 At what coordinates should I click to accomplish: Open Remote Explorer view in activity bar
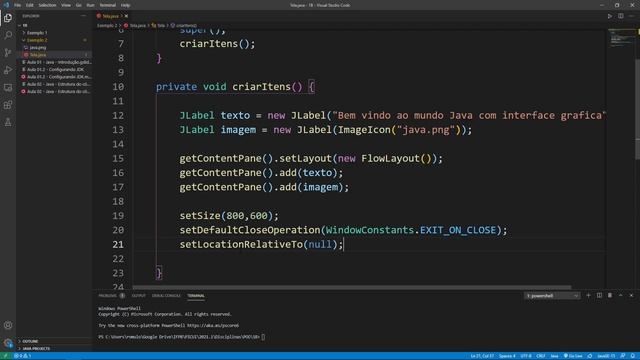(x=8, y=88)
